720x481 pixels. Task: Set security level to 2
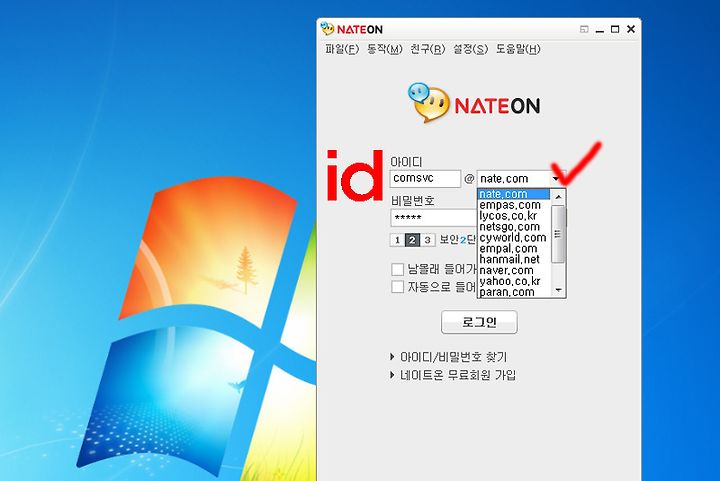[x=412, y=240]
